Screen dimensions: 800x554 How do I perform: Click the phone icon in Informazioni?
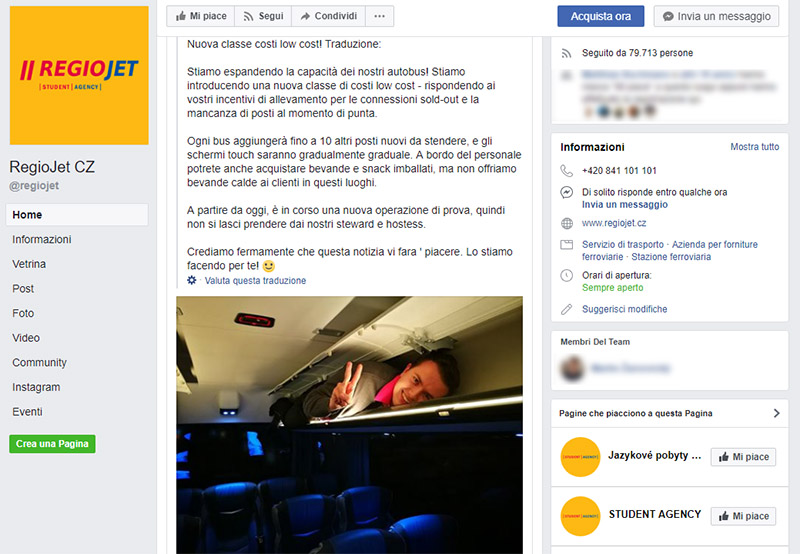tap(566, 170)
